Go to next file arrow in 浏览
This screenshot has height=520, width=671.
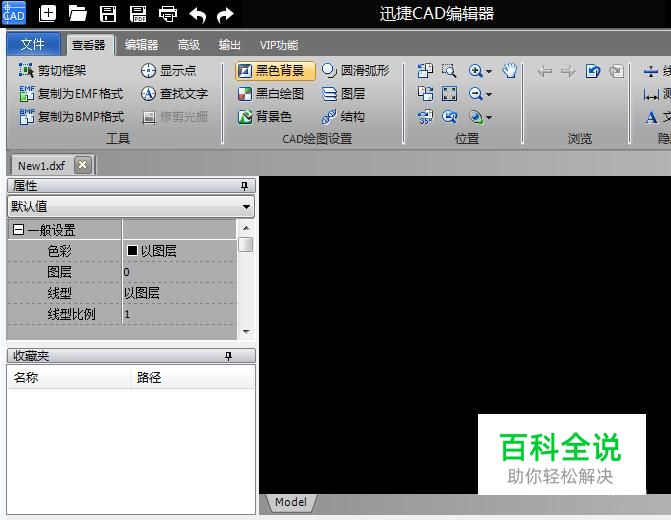coord(568,71)
